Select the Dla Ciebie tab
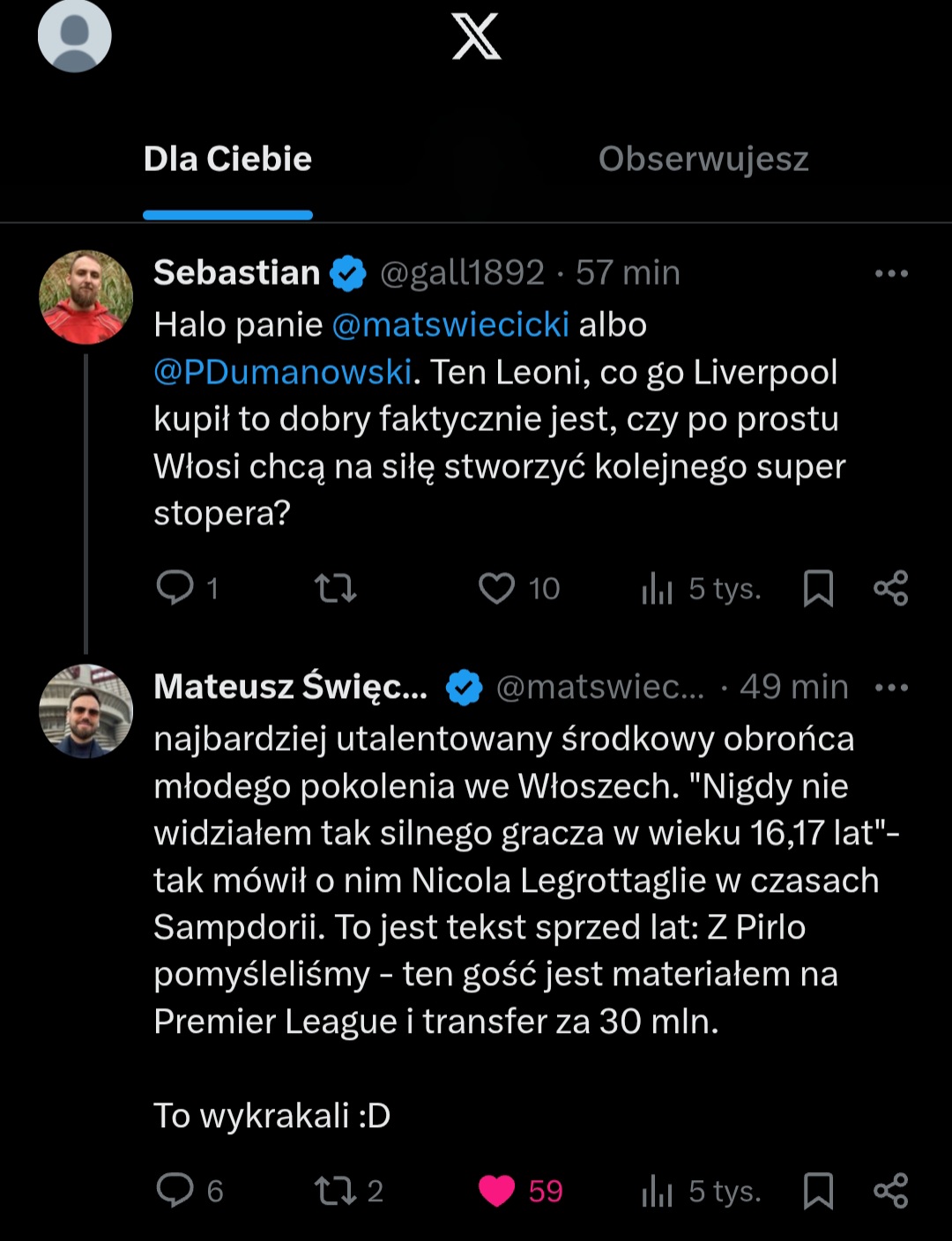The image size is (952, 1241). (227, 160)
